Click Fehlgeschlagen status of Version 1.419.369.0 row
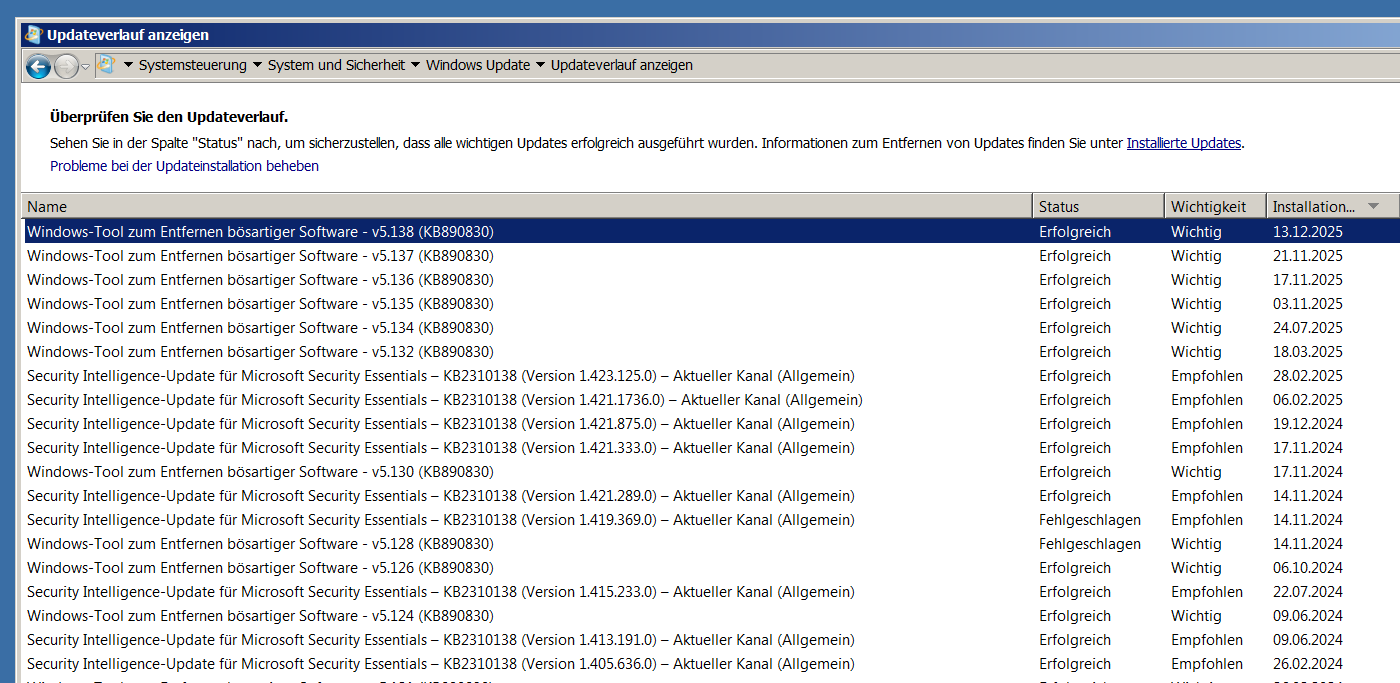 click(x=1090, y=520)
